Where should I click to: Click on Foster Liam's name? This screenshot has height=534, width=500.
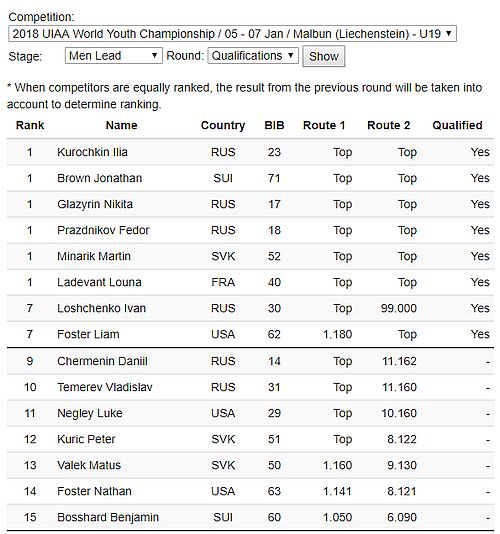[88, 334]
